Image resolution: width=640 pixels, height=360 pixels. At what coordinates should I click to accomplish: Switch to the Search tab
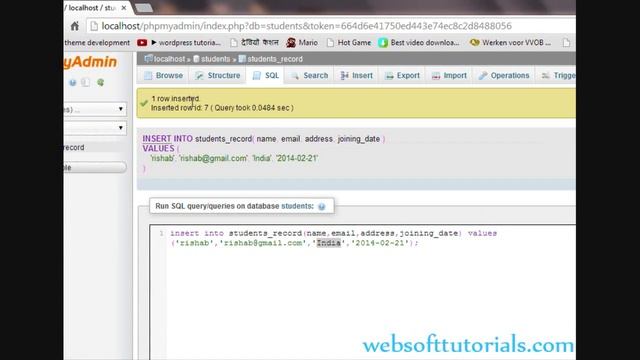[x=309, y=76]
